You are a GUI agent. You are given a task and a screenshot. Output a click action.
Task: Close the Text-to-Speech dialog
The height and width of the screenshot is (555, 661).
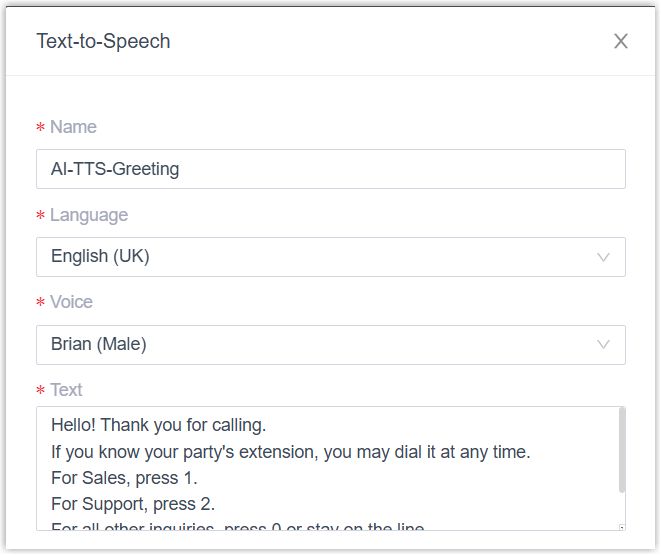point(621,41)
